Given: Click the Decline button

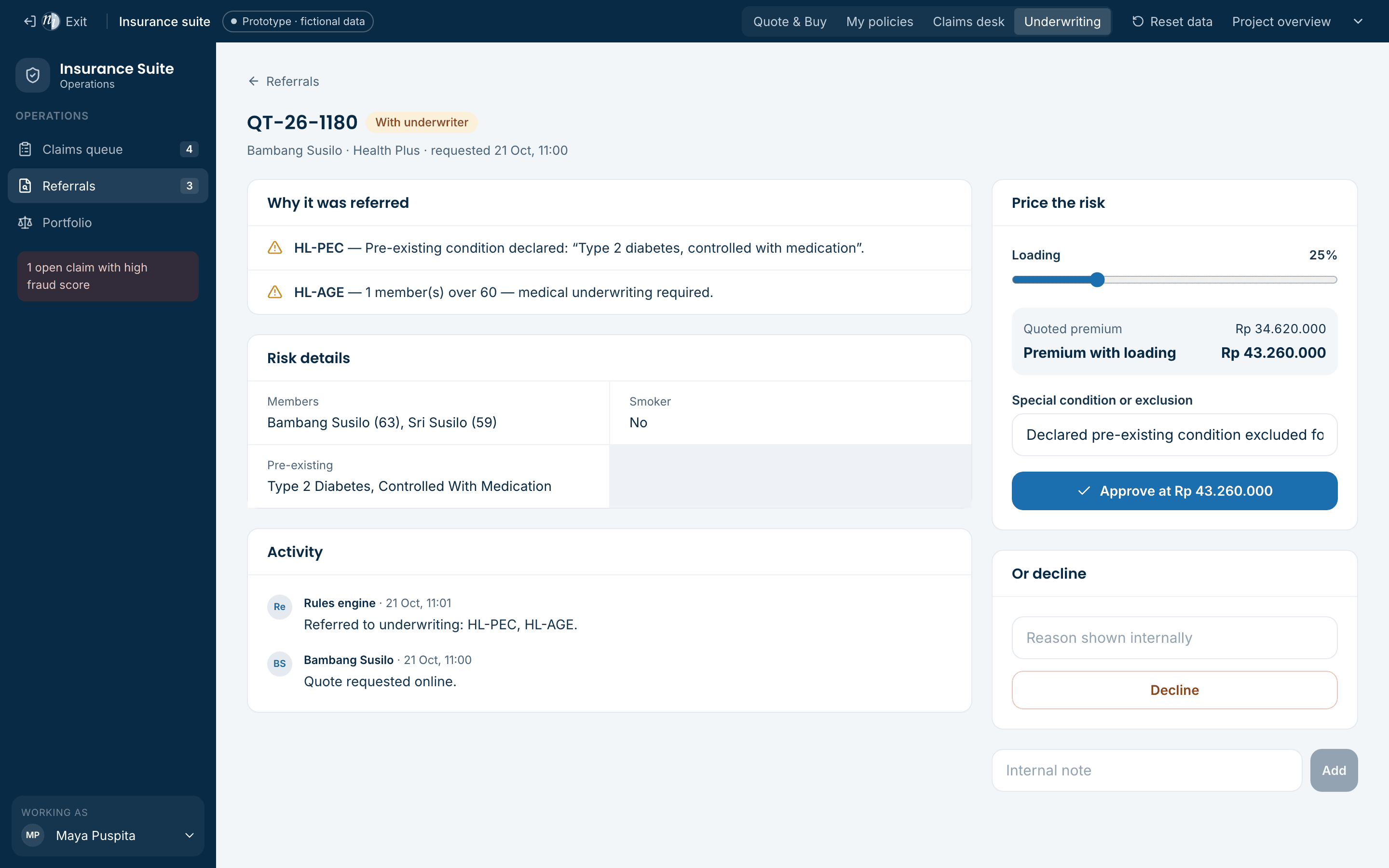Looking at the screenshot, I should (x=1174, y=690).
